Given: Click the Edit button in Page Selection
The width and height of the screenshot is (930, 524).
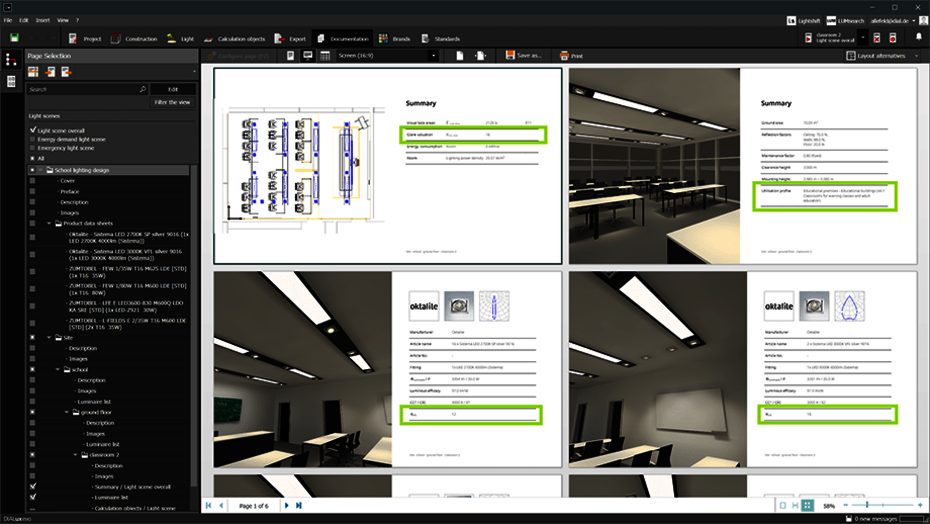Looking at the screenshot, I should (172, 89).
